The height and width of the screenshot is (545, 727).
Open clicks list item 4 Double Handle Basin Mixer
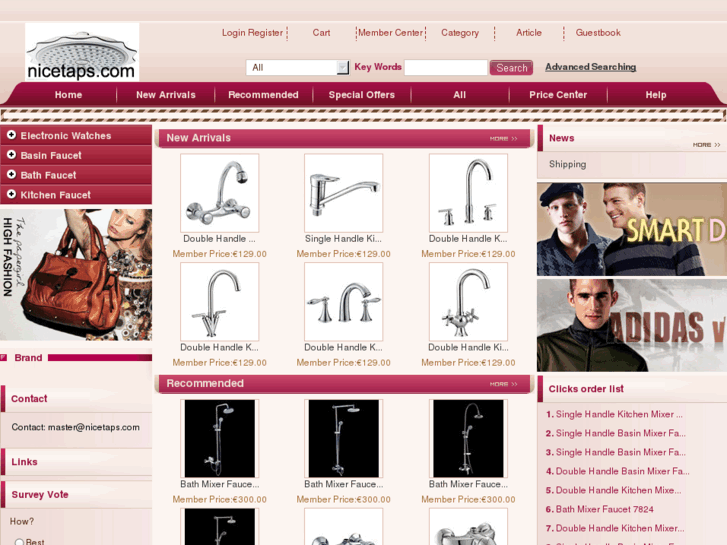(x=623, y=471)
